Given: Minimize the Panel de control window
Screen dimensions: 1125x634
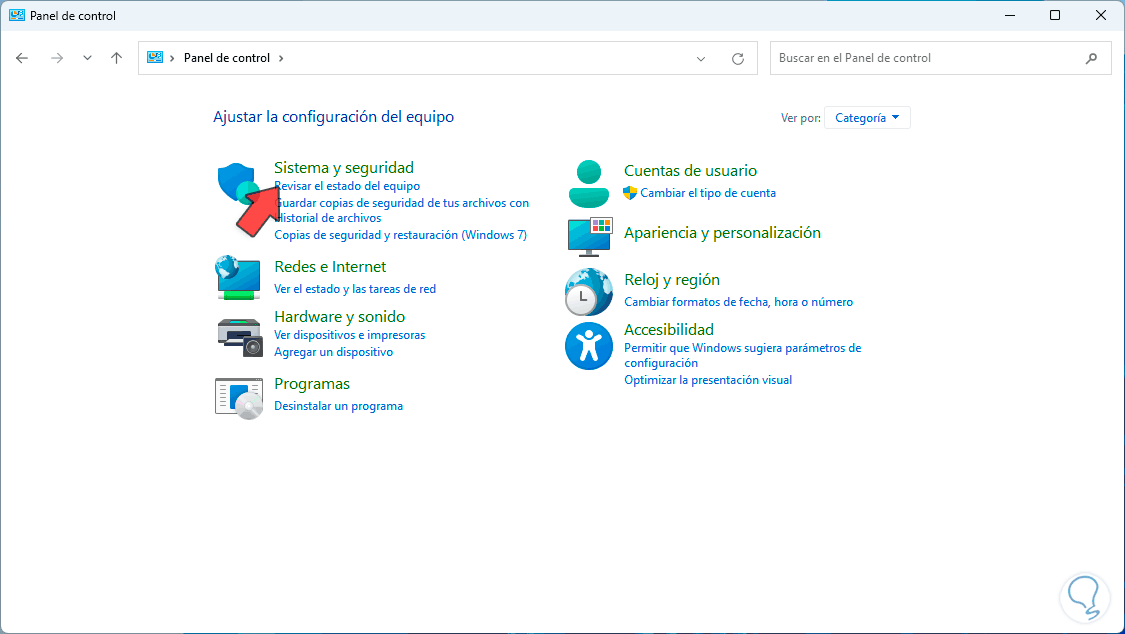Looking at the screenshot, I should coord(1009,15).
